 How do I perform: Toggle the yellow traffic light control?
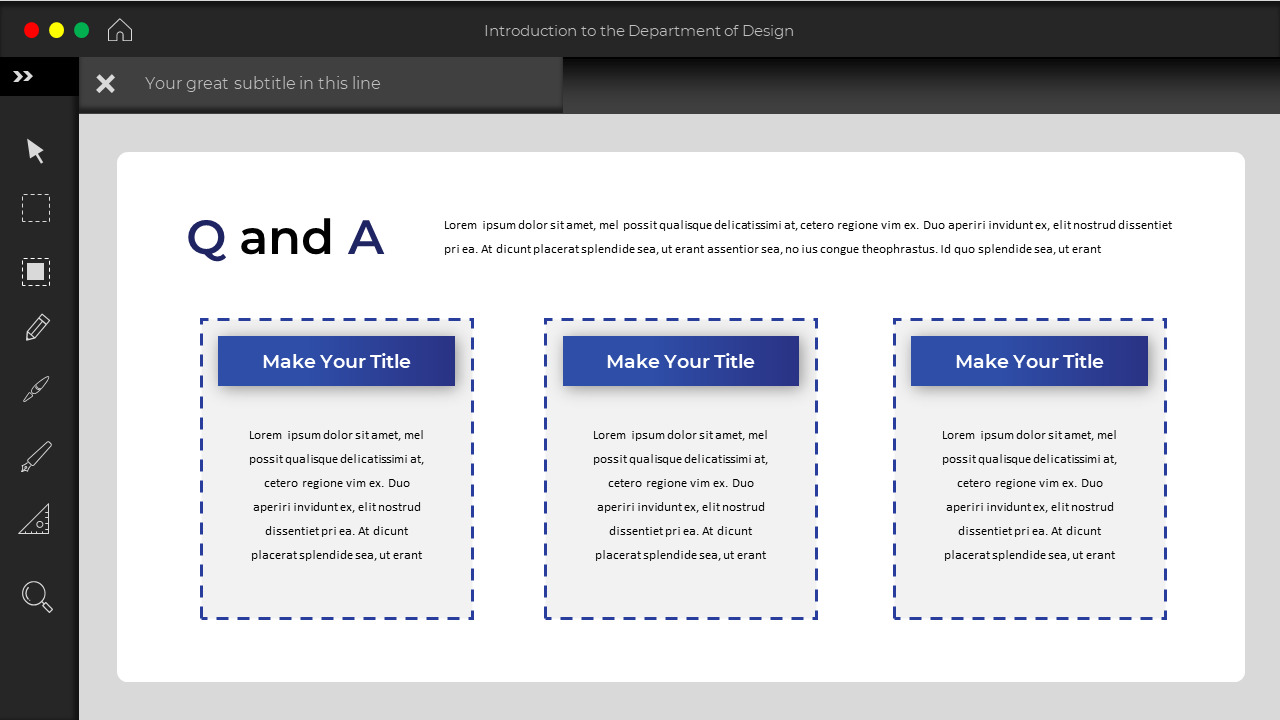pyautogui.click(x=57, y=29)
